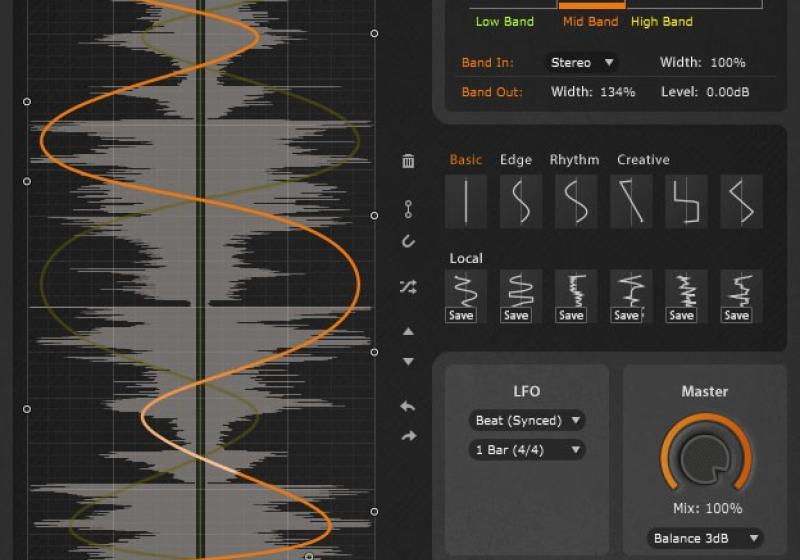Click the trash icon to delete the curve
The height and width of the screenshot is (560, 800).
pyautogui.click(x=408, y=161)
